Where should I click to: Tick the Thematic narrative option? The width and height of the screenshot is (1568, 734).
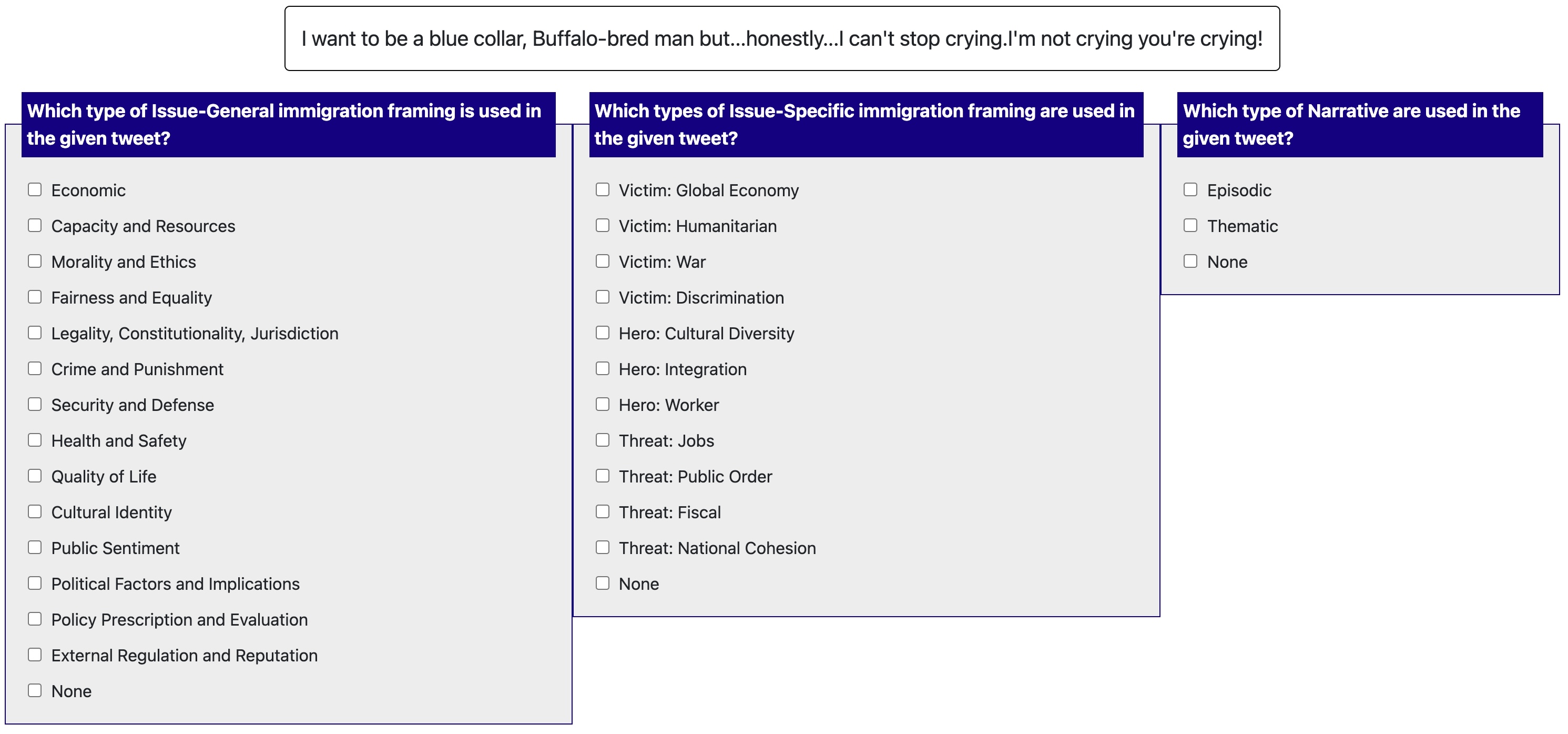coord(1190,225)
